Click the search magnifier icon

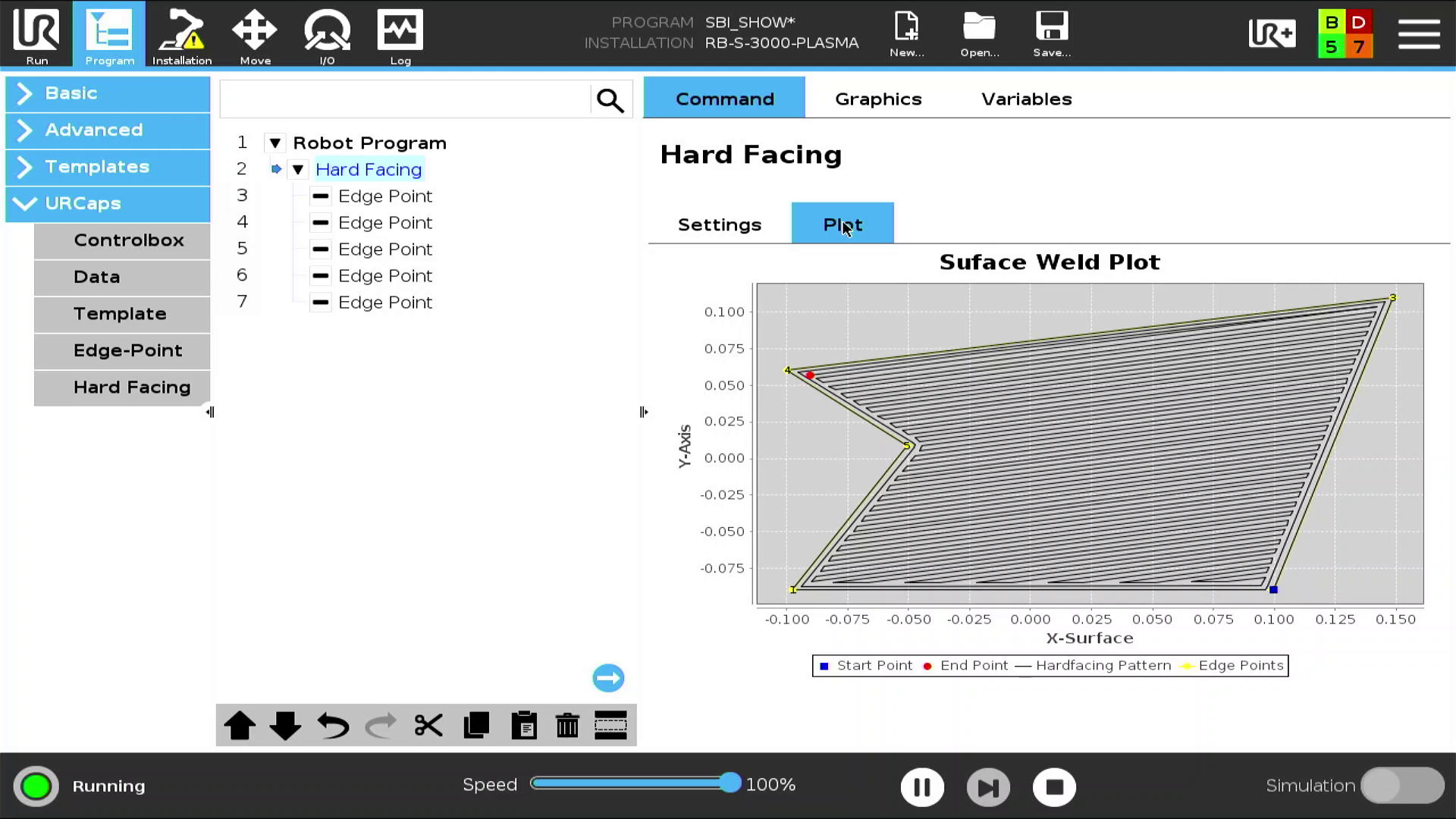pyautogui.click(x=610, y=100)
